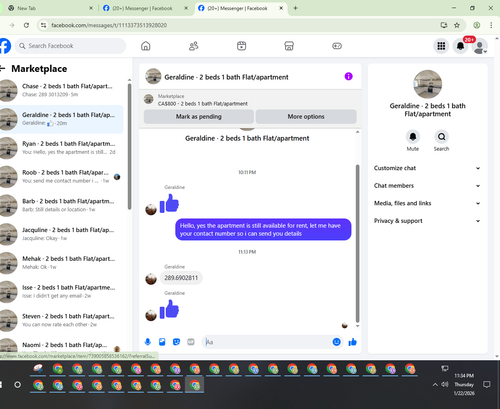The image size is (500, 409).
Task: Click the Facebook logo
Action: [5, 46]
